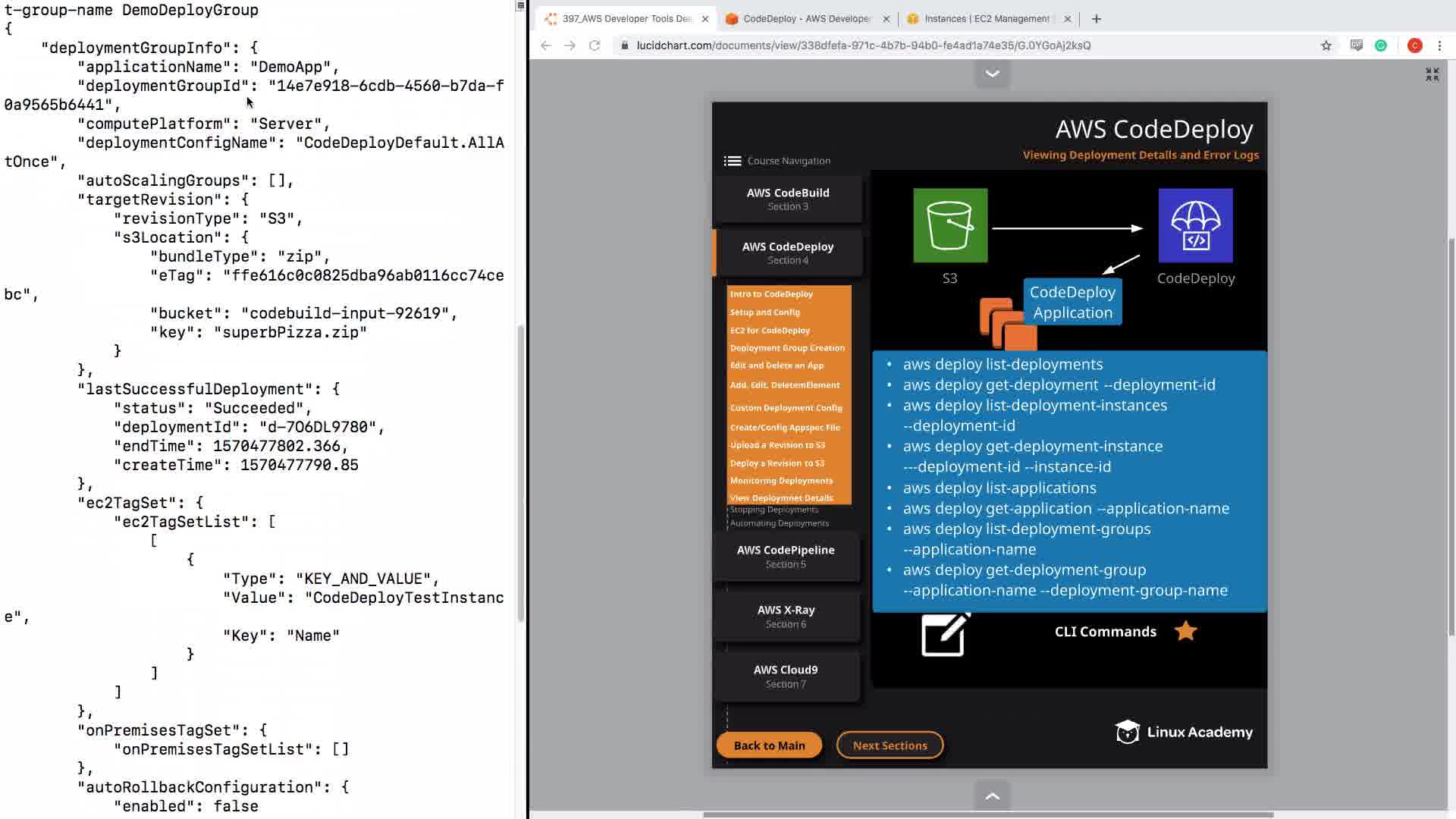Click the S3 bucket icon
The image size is (1456, 819).
950,225
